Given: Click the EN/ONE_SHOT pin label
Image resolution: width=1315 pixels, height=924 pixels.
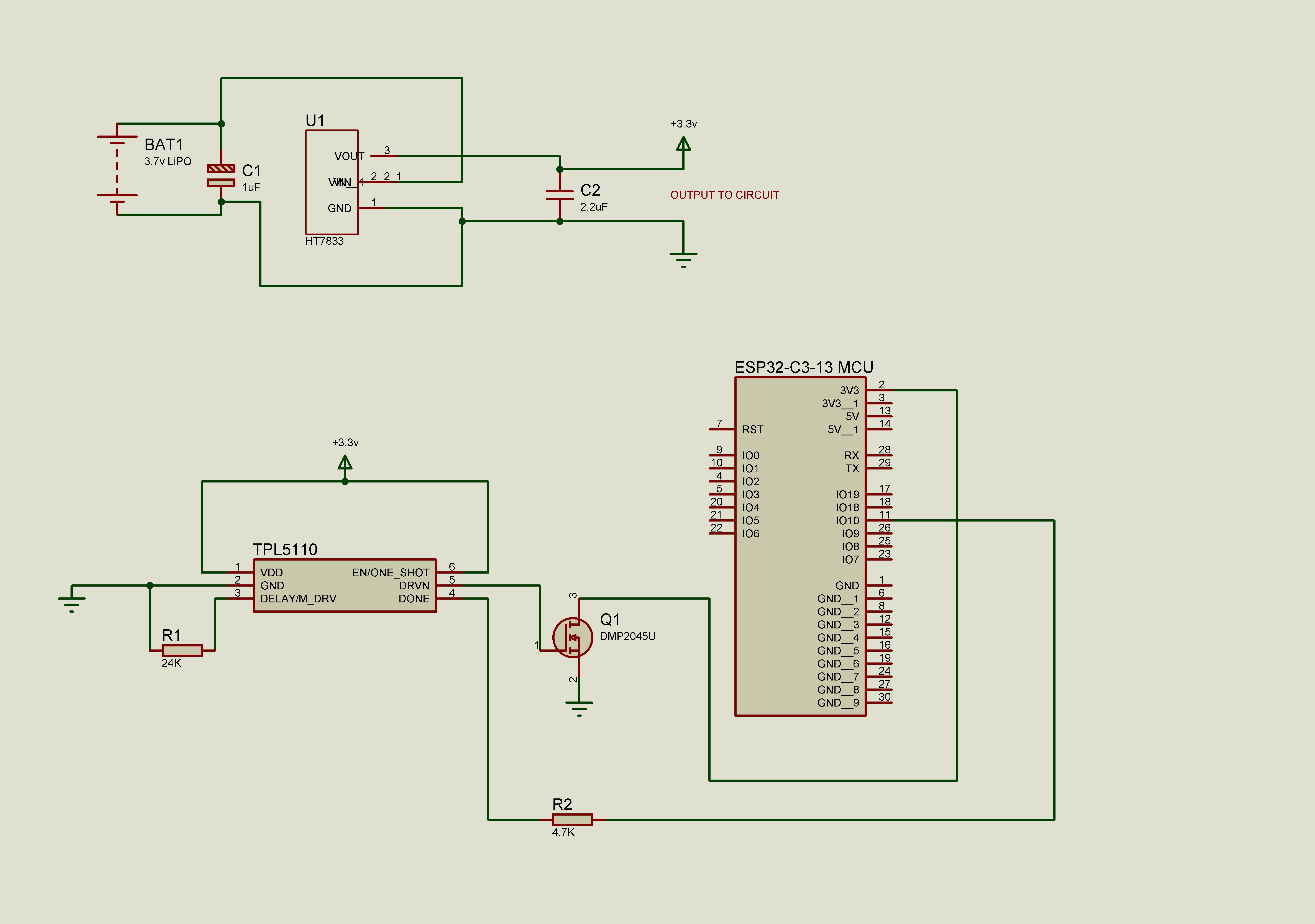Looking at the screenshot, I should 391,573.
